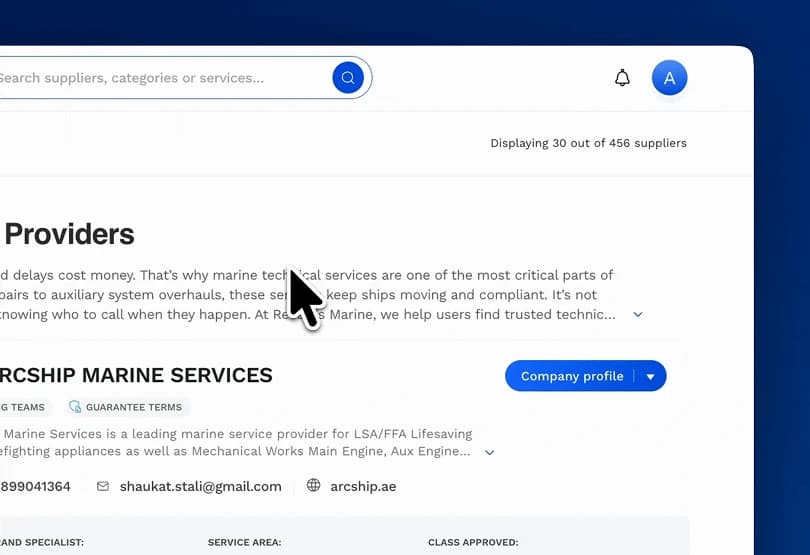Open the Company profile dropdown arrow

[650, 376]
